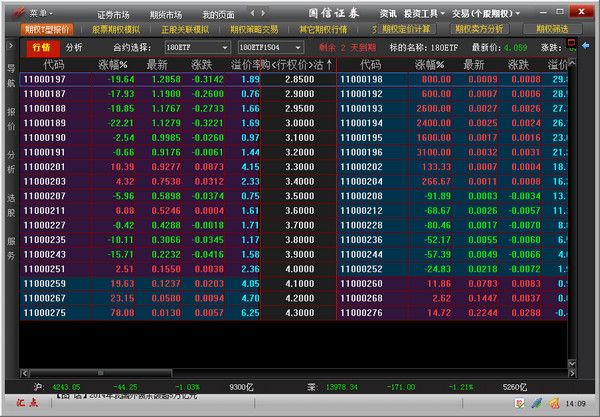Select the 期权策略交易 tab
The image size is (600, 417).
tap(254, 29)
